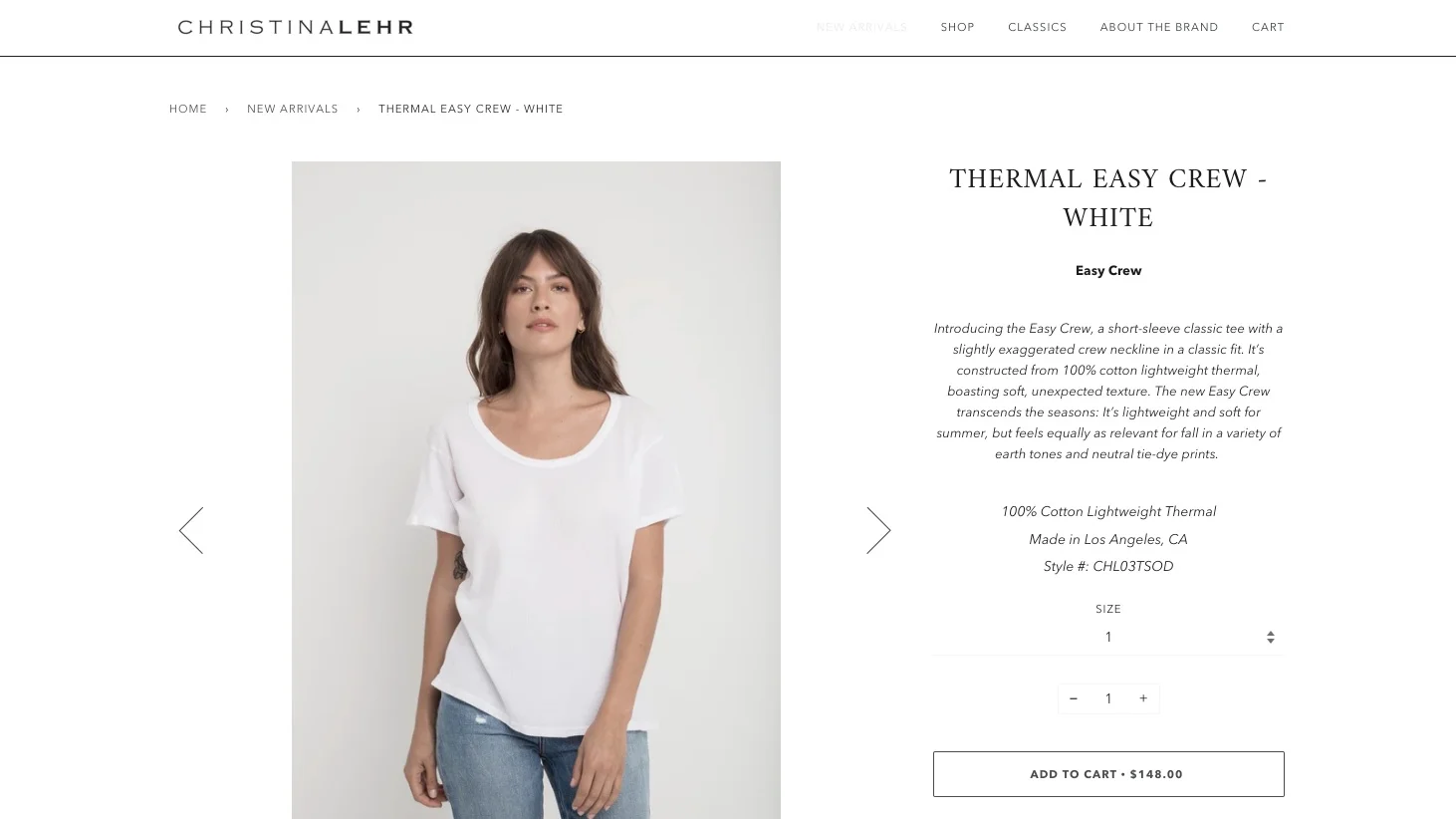
Task: Click the Thermal Easy Crew - White heading
Action: click(x=1108, y=199)
